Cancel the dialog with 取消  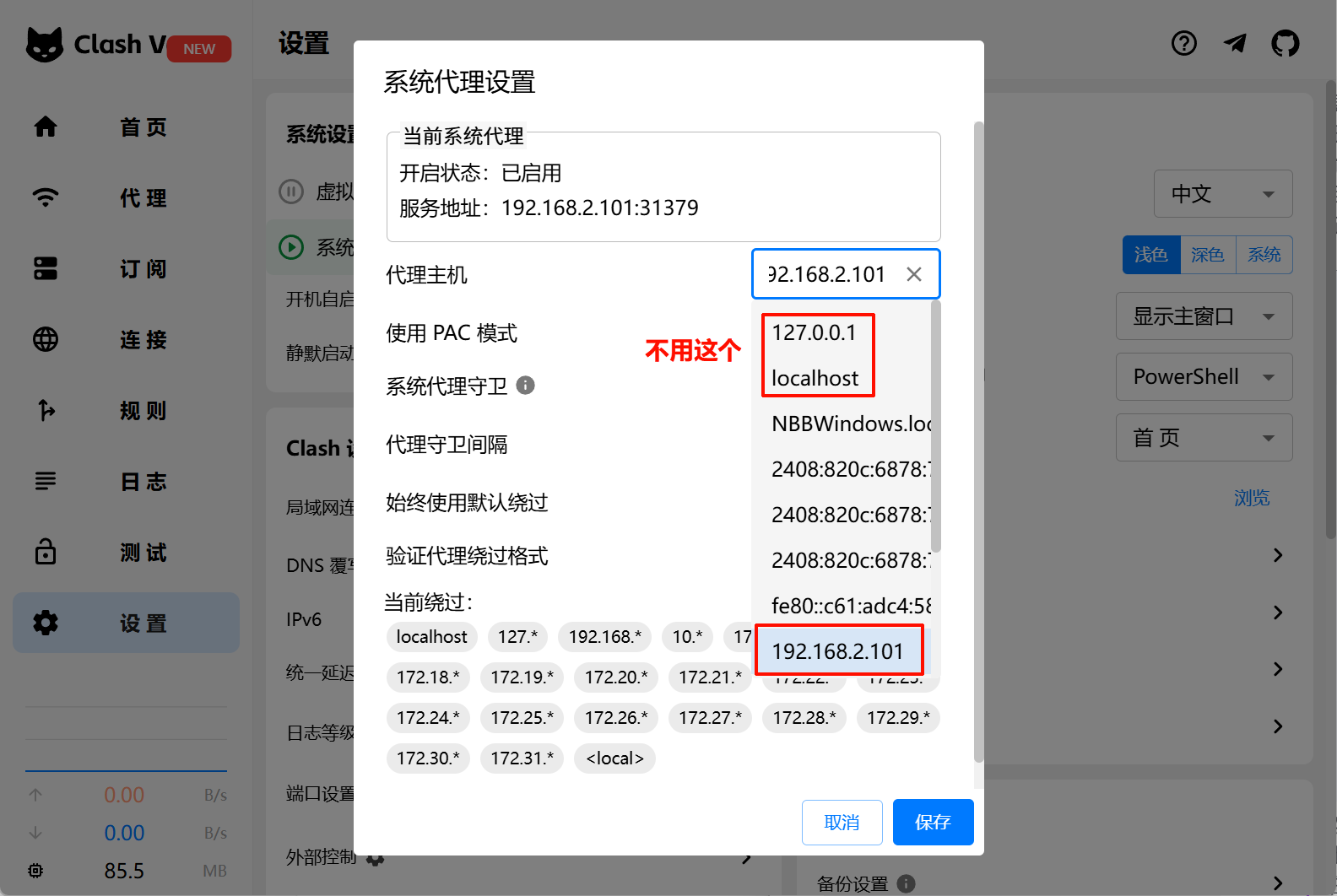click(x=842, y=823)
